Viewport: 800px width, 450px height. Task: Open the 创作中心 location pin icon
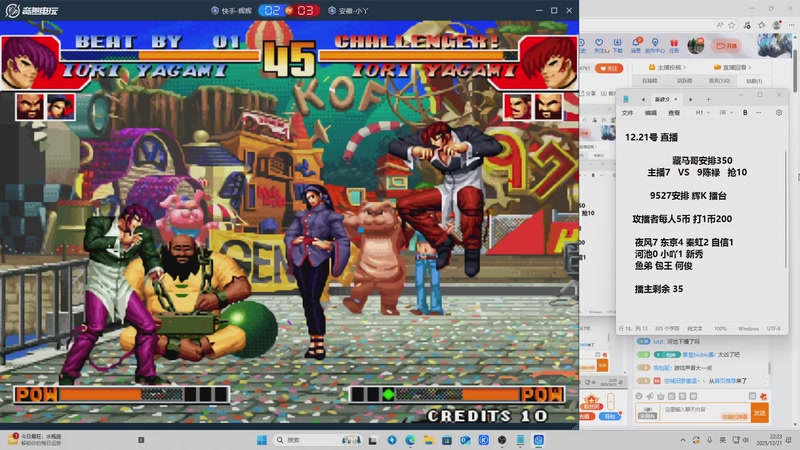coord(655,42)
